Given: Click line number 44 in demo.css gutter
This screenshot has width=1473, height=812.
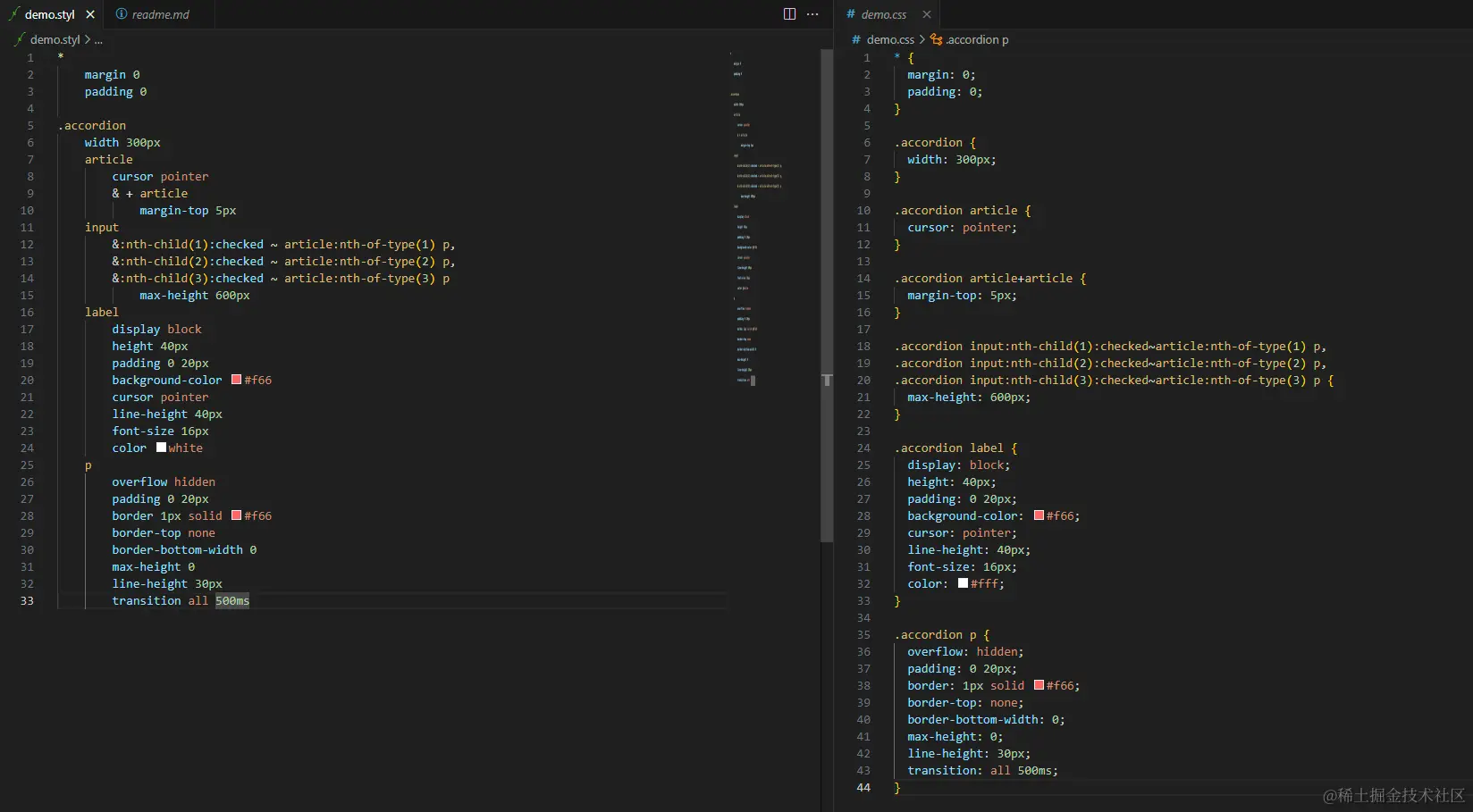Looking at the screenshot, I should [863, 787].
